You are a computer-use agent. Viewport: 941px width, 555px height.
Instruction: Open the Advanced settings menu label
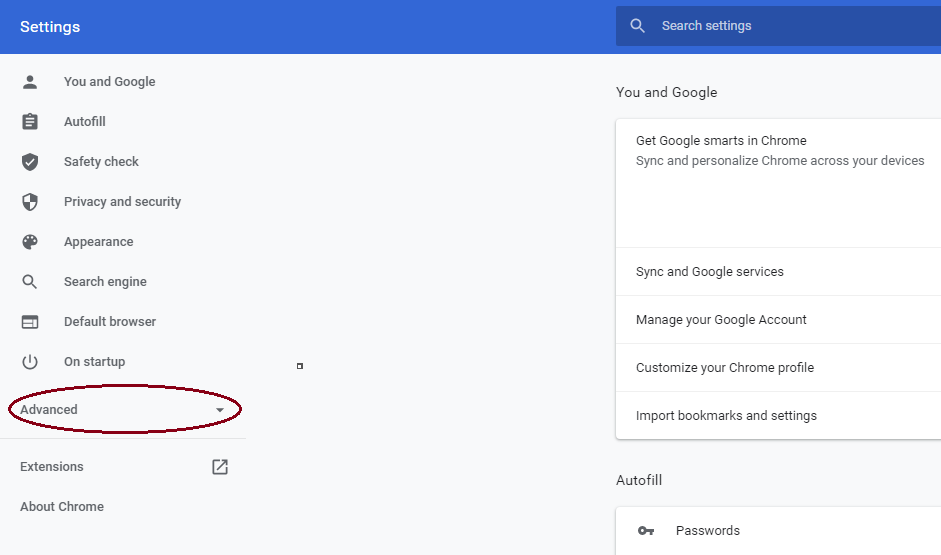coord(49,410)
